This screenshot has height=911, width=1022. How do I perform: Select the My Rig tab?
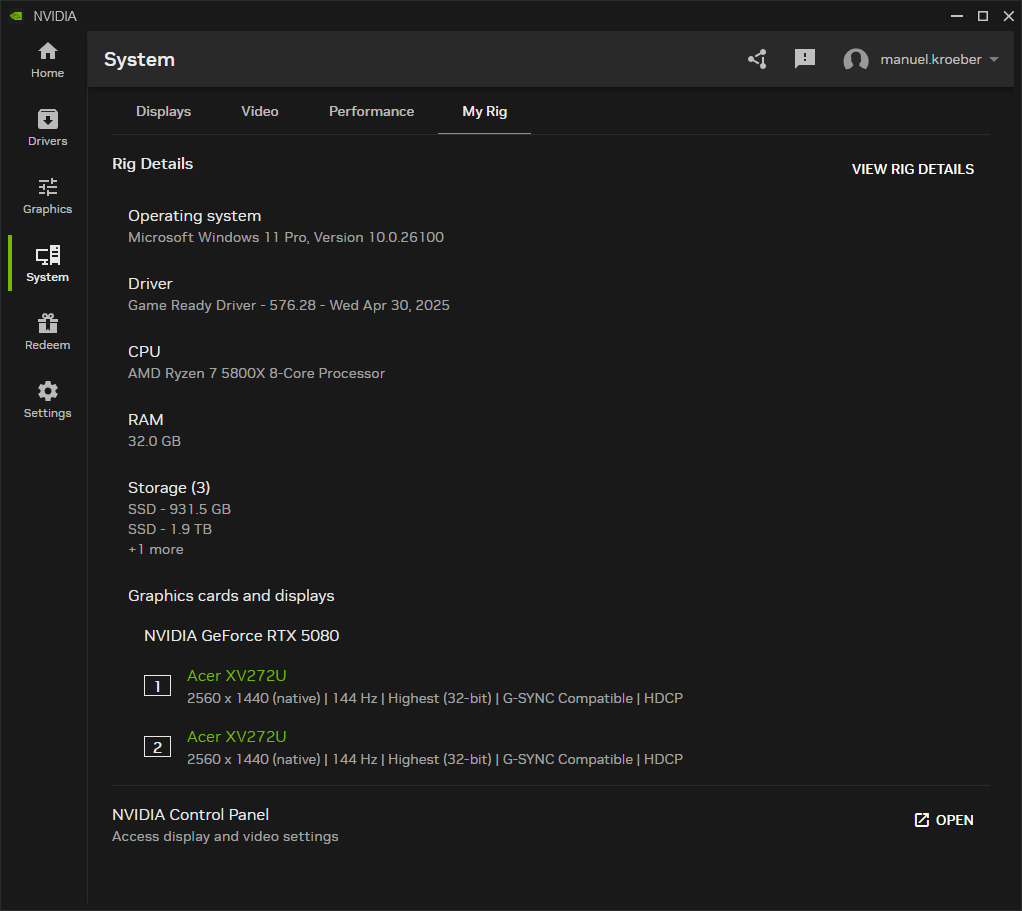click(484, 111)
